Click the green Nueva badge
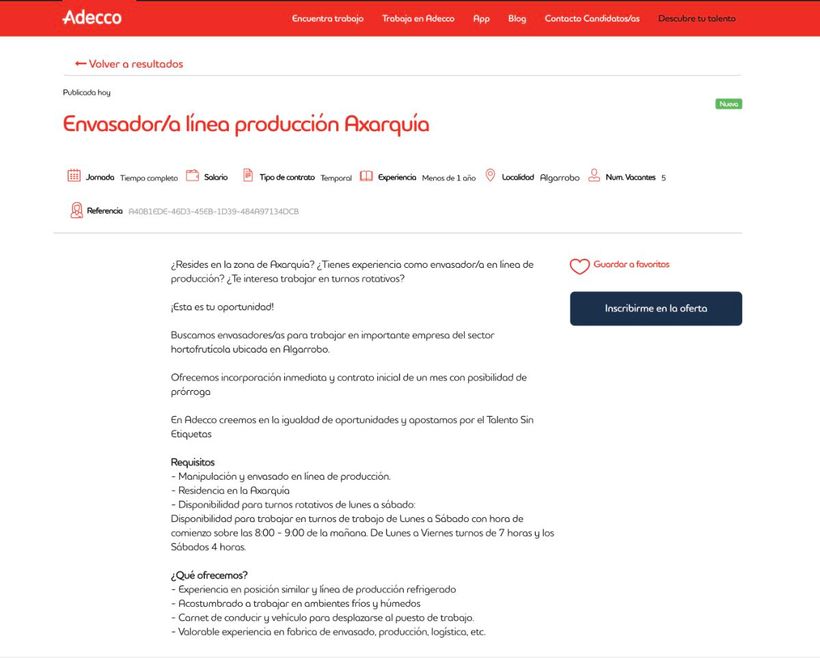The height and width of the screenshot is (658, 820). point(728,104)
